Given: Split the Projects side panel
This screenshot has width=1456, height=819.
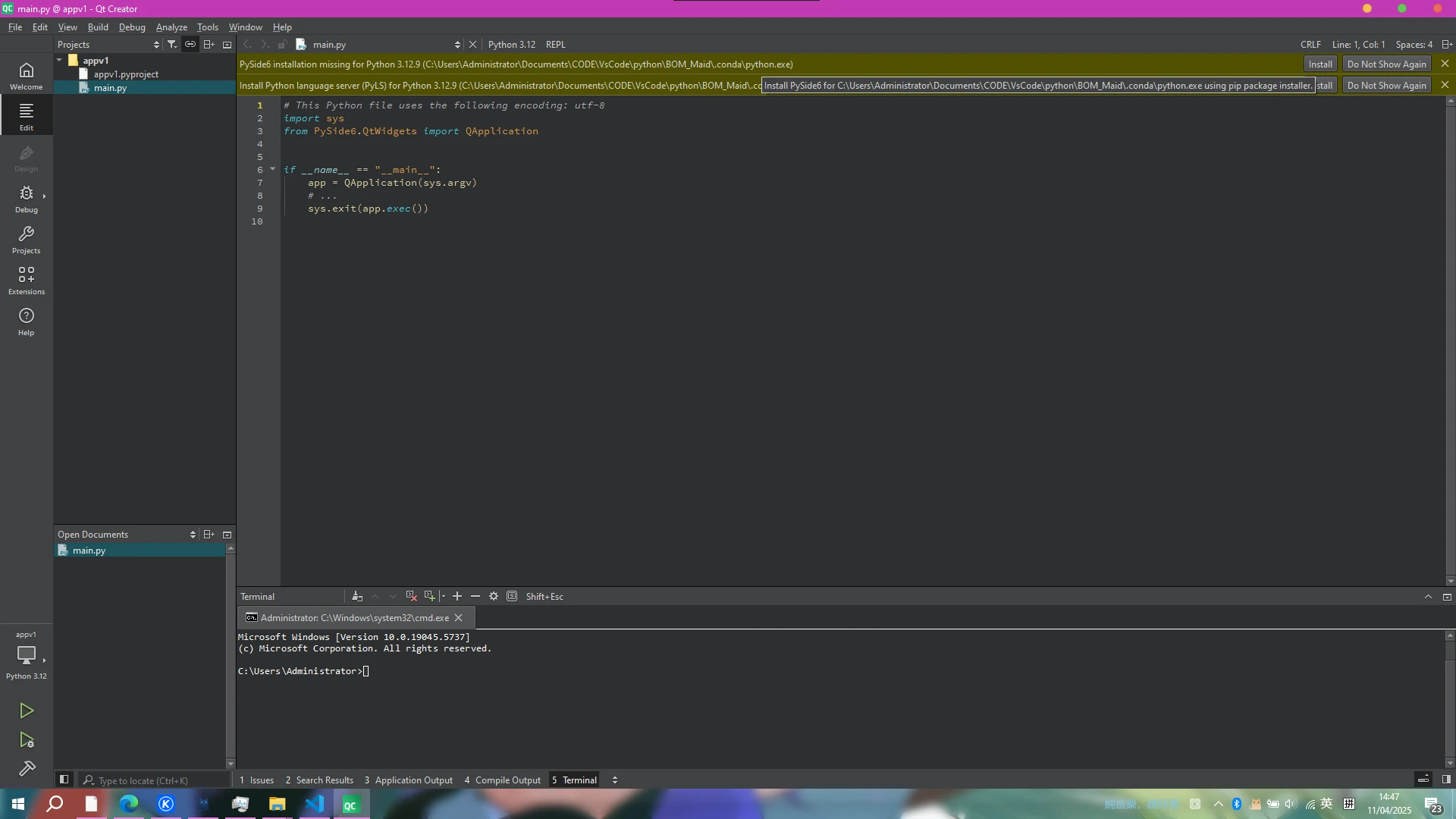Looking at the screenshot, I should tap(209, 45).
